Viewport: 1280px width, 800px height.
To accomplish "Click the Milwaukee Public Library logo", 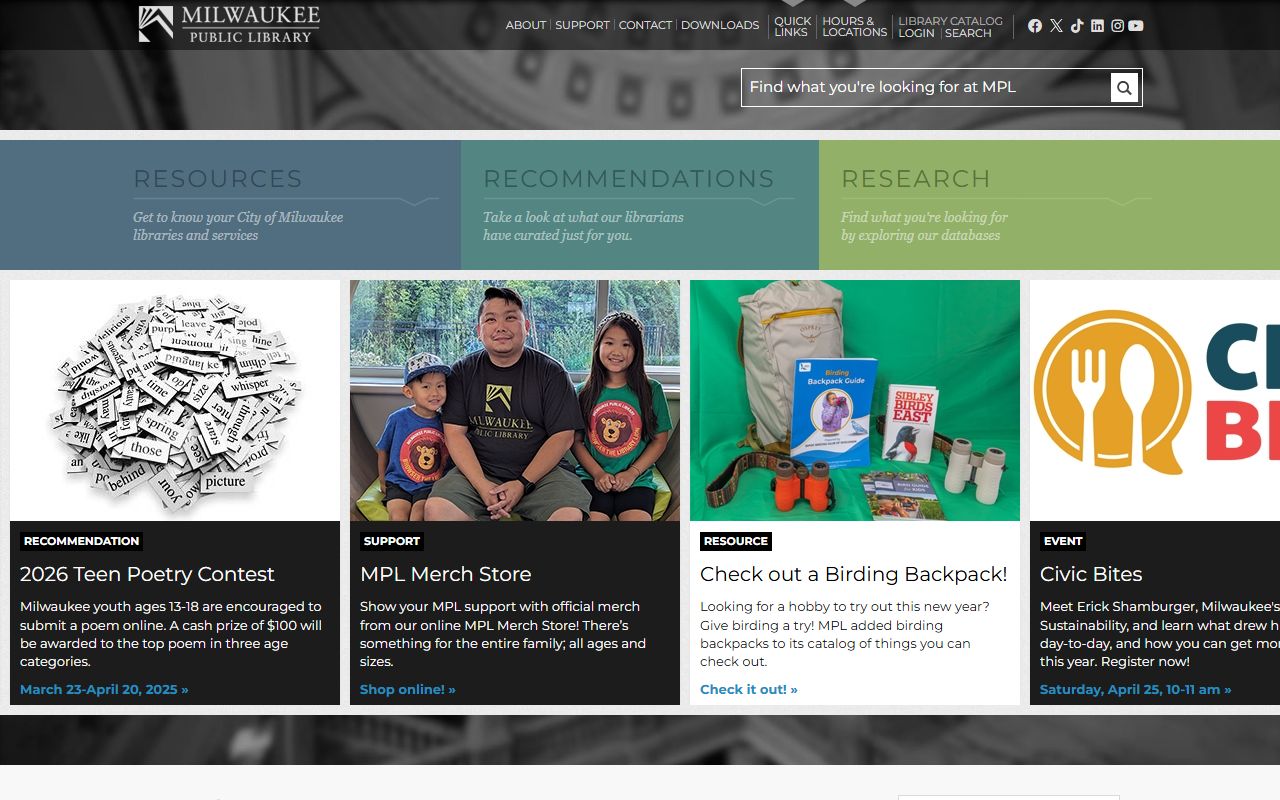I will click(x=229, y=24).
